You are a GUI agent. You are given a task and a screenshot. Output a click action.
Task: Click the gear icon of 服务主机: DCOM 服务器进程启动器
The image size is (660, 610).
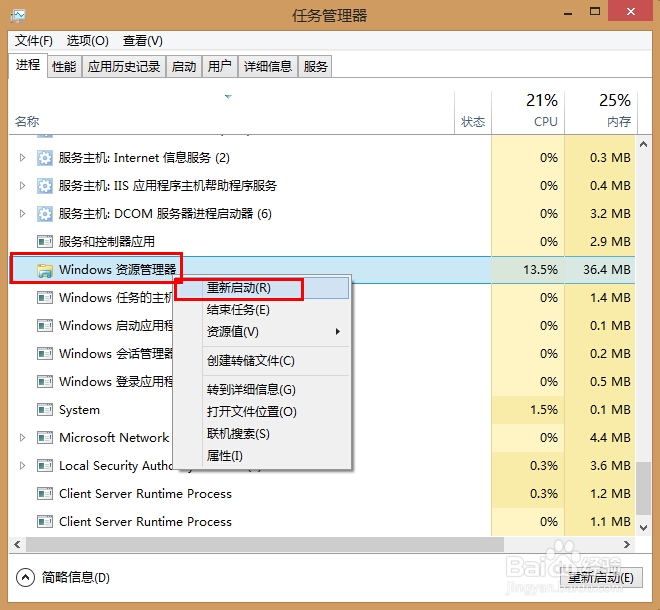(x=45, y=214)
